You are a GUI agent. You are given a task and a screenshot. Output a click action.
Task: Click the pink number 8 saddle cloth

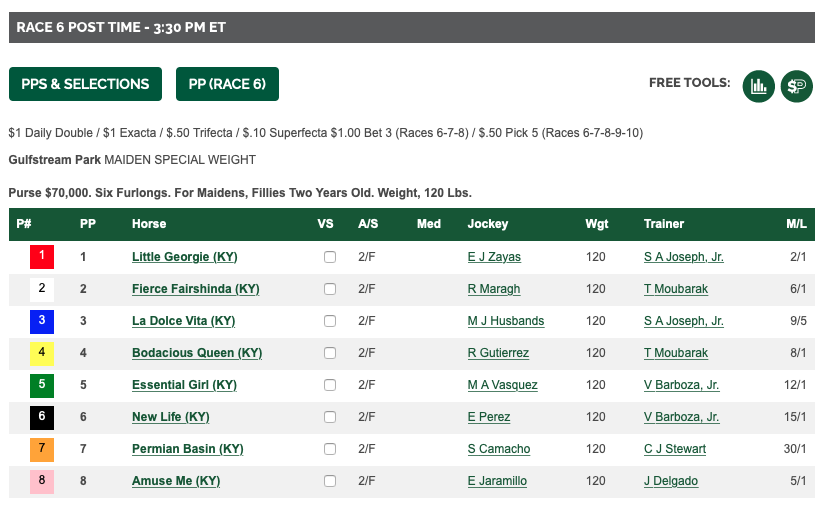[42, 481]
